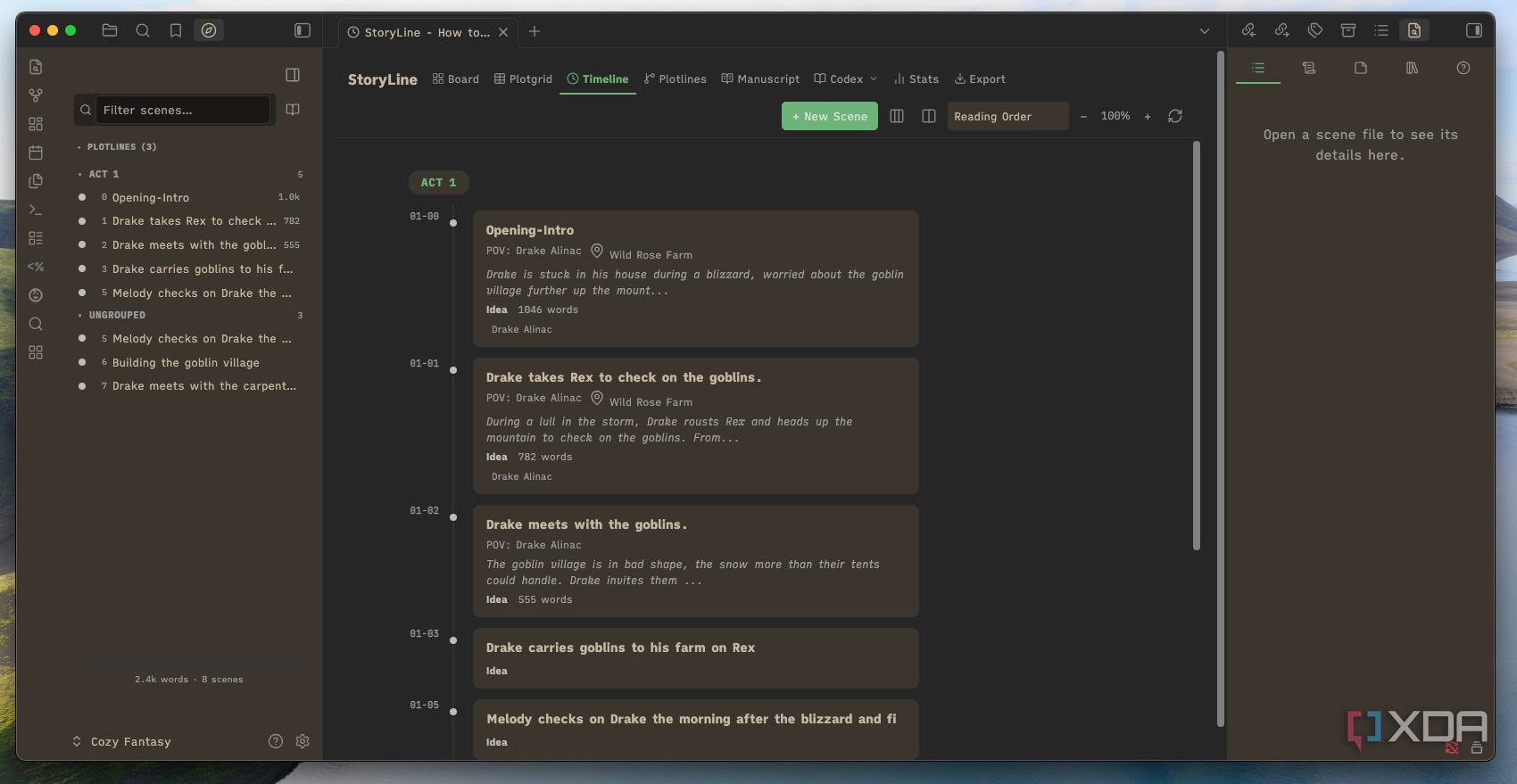1517x784 pixels.
Task: Open the graph view from the left ribbon
Action: [x=36, y=95]
